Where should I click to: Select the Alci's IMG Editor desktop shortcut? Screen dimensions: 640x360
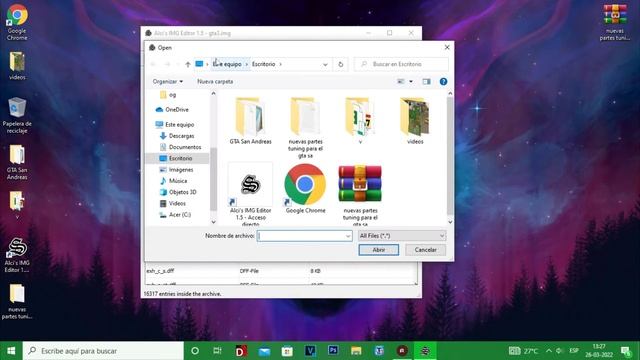point(17,255)
